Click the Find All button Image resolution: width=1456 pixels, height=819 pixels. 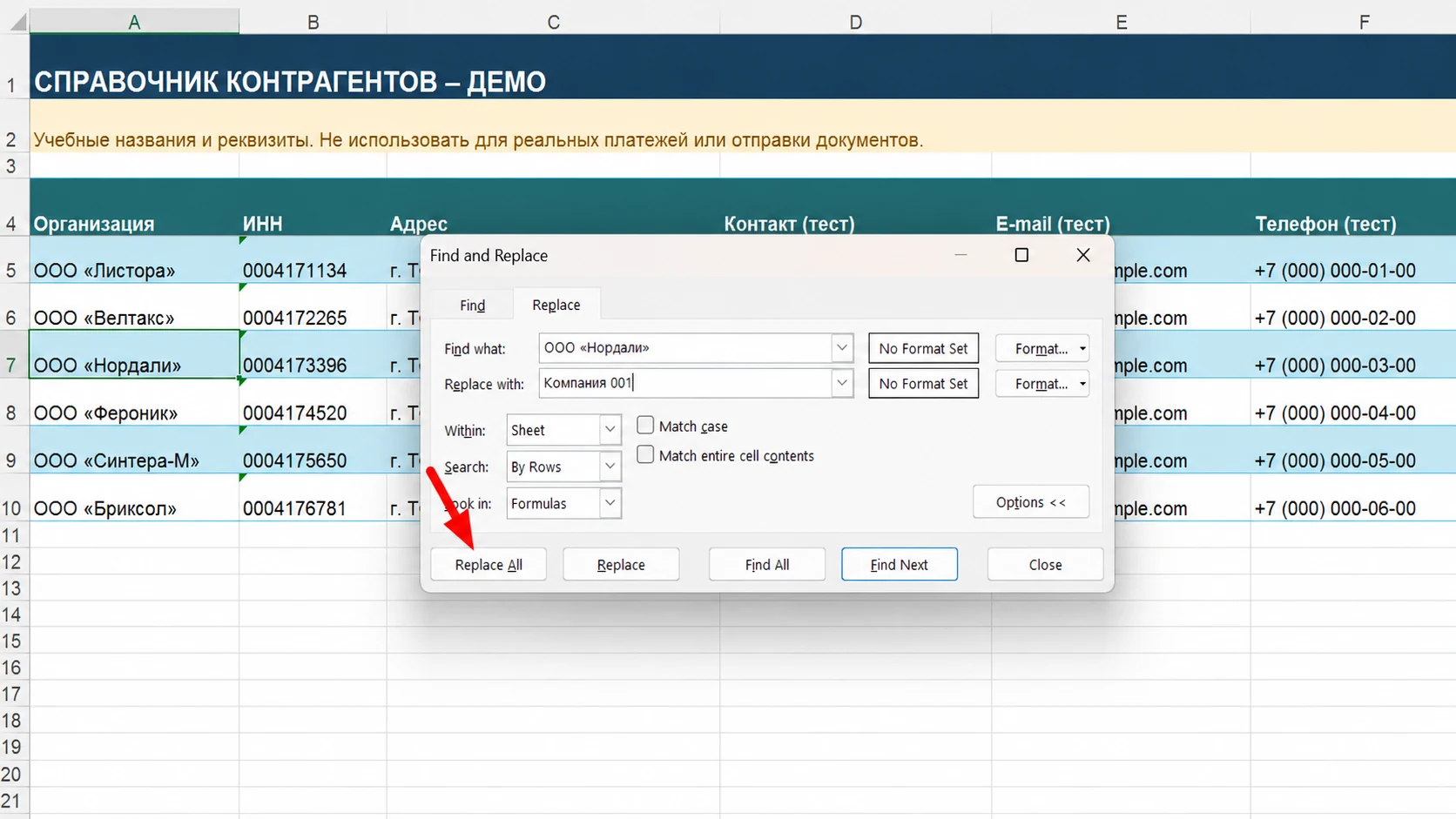pyautogui.click(x=767, y=564)
